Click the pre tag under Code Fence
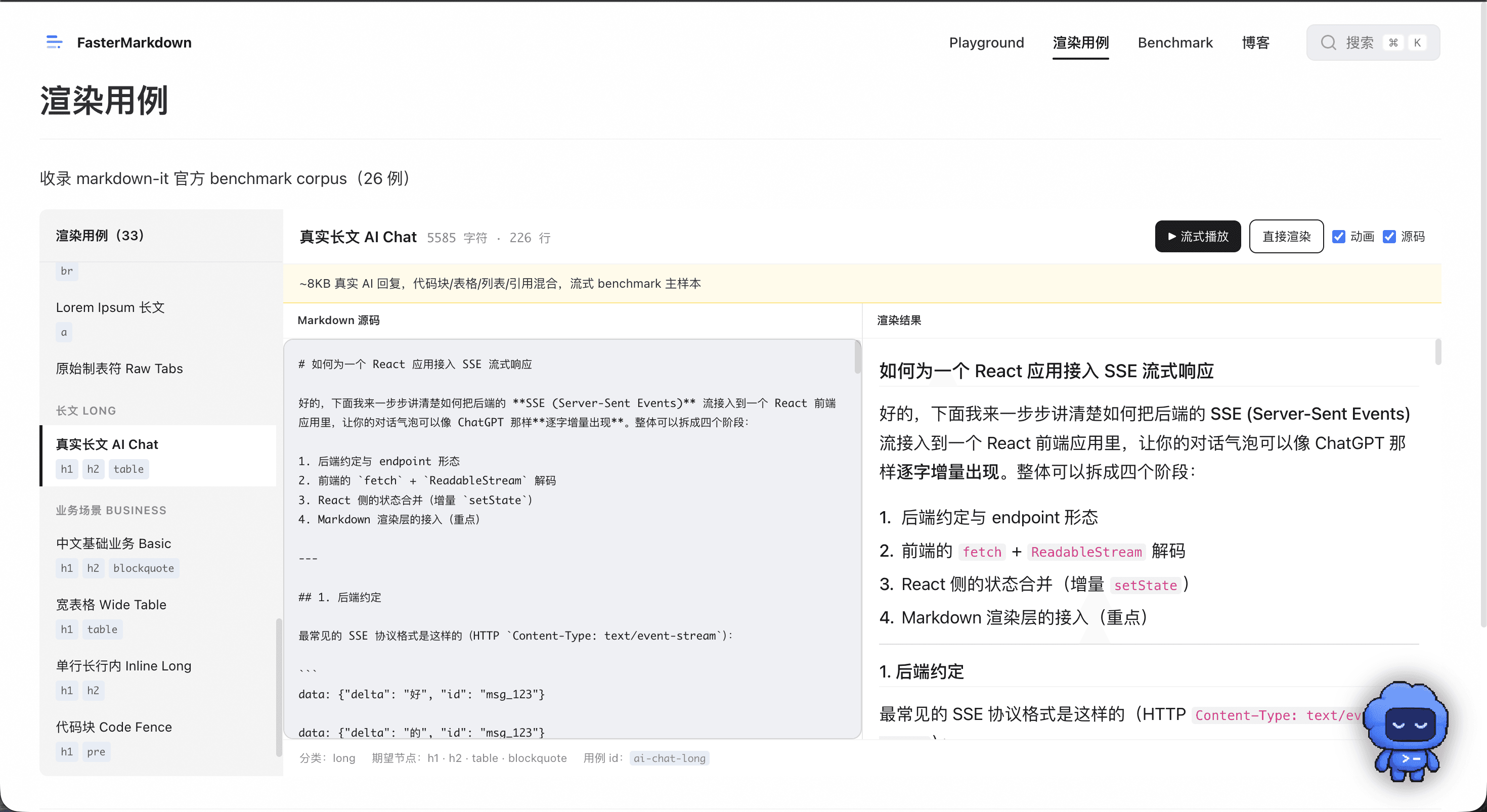Viewport: 1487px width, 812px height. pos(97,752)
